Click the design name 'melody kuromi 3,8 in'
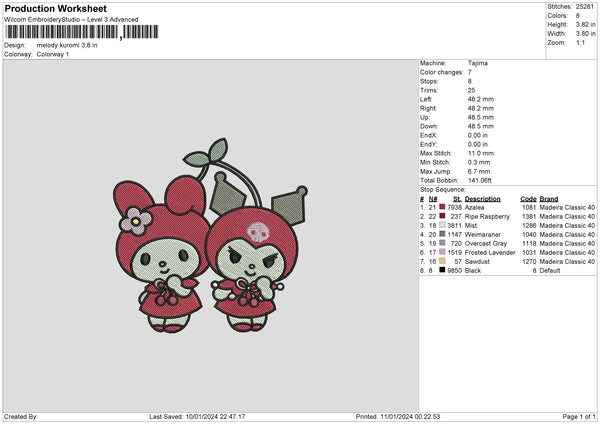600x424 pixels. (x=67, y=45)
